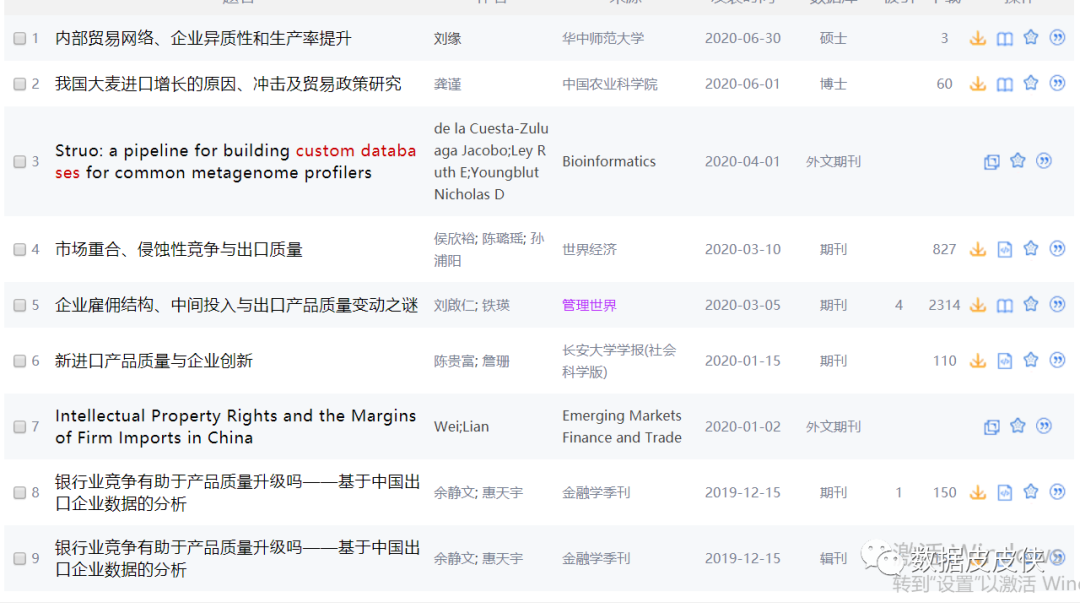The image size is (1080, 608).
Task: Tick checkbox for result 1 内部贸易网络
Action: coord(20,39)
